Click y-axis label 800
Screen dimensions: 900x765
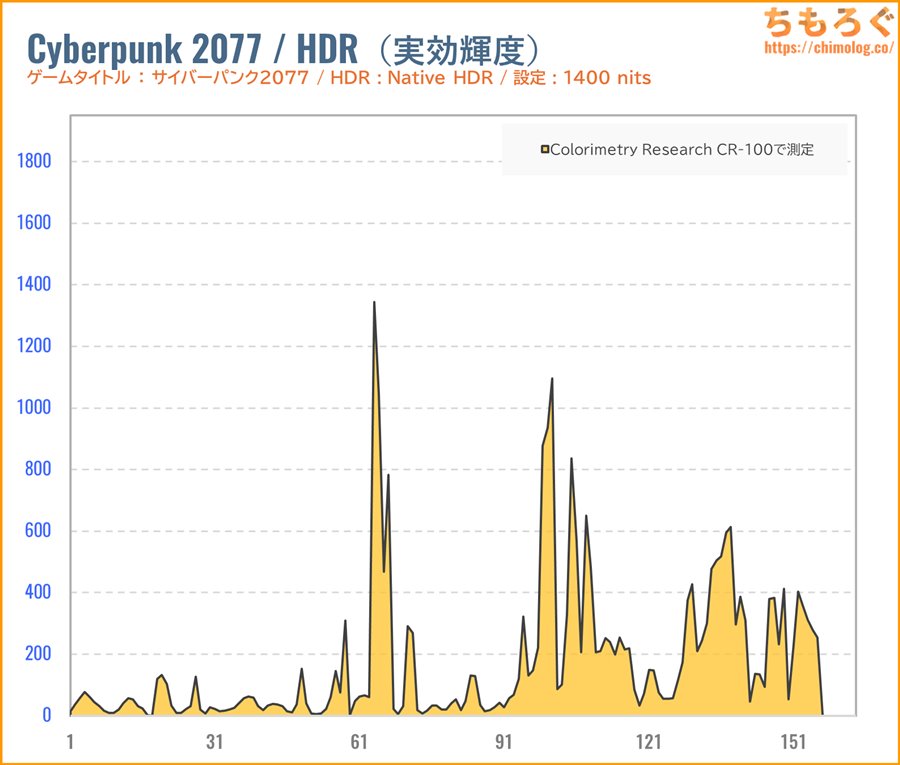pyautogui.click(x=38, y=469)
